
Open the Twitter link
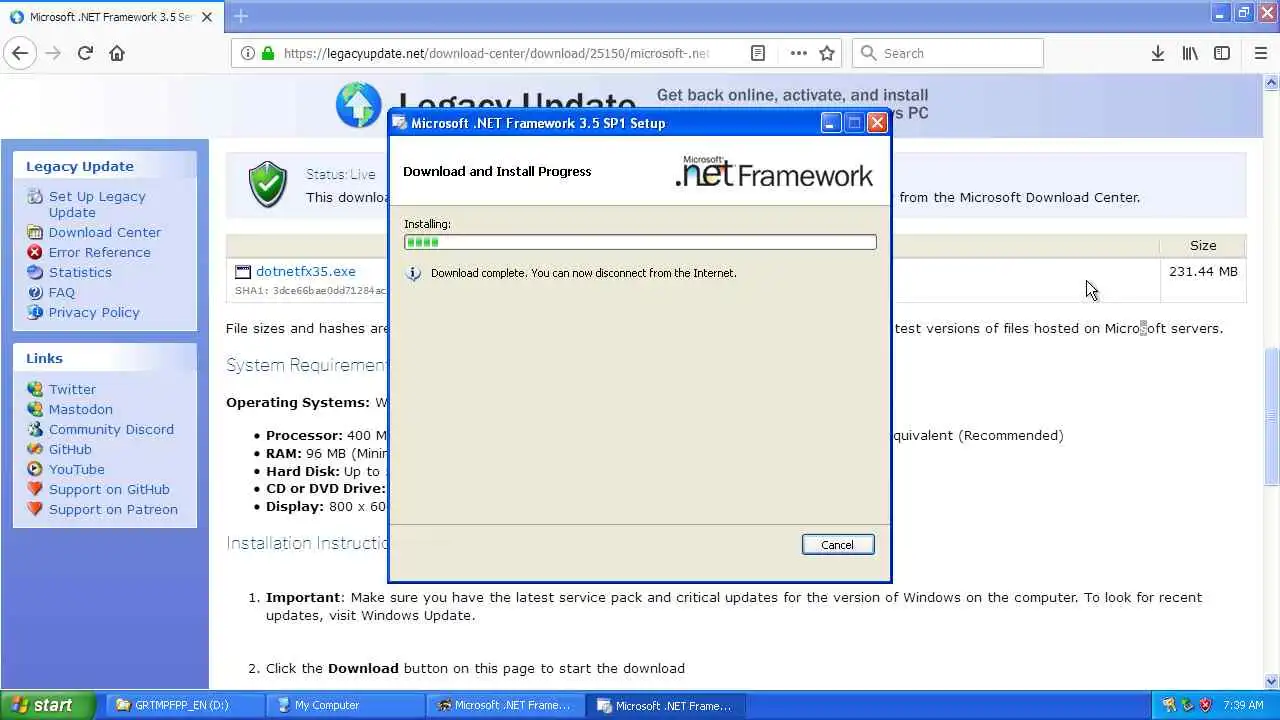pyautogui.click(x=72, y=389)
